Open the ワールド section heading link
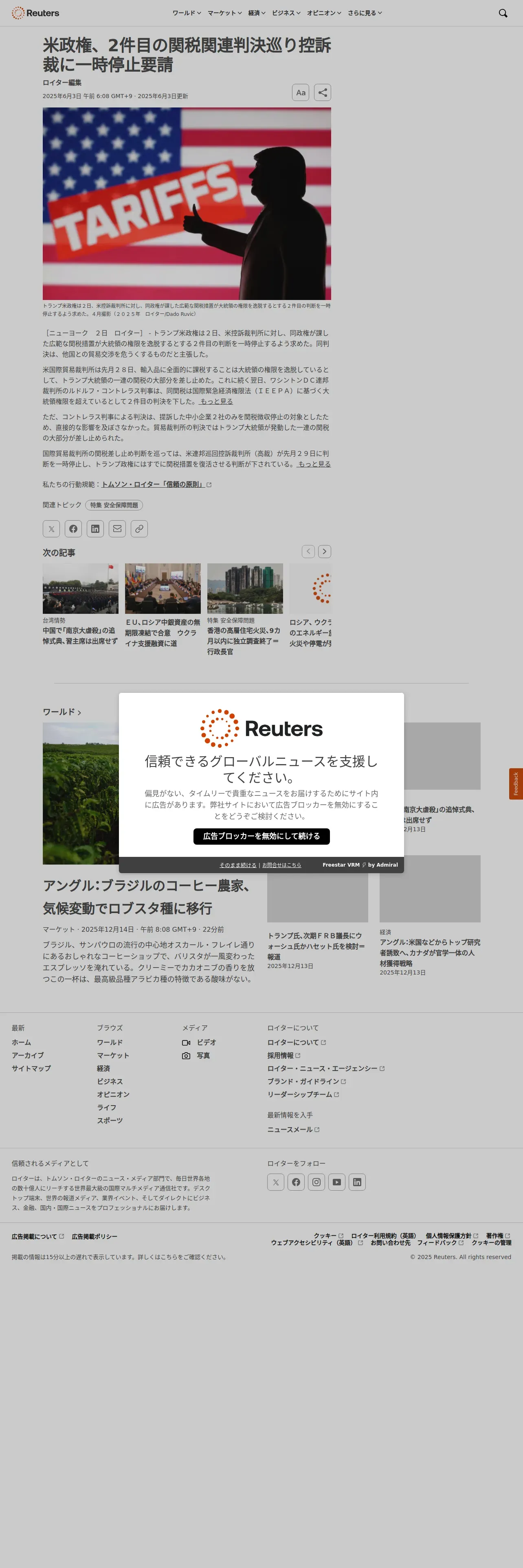 pos(62,712)
